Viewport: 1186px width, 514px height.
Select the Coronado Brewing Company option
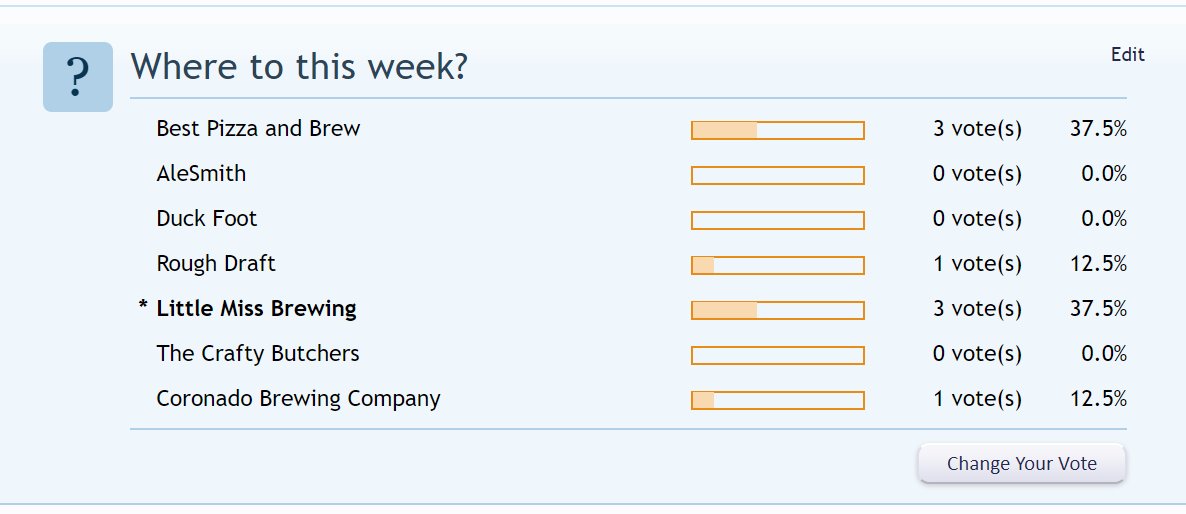298,399
